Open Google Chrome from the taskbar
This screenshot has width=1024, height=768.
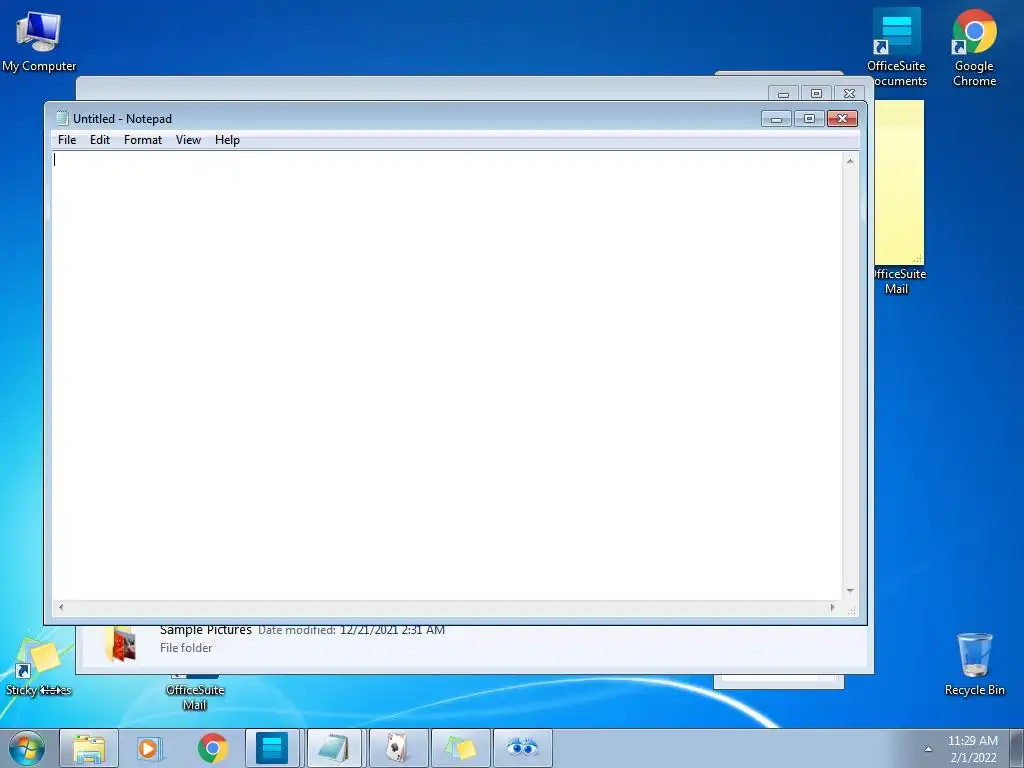(x=212, y=748)
